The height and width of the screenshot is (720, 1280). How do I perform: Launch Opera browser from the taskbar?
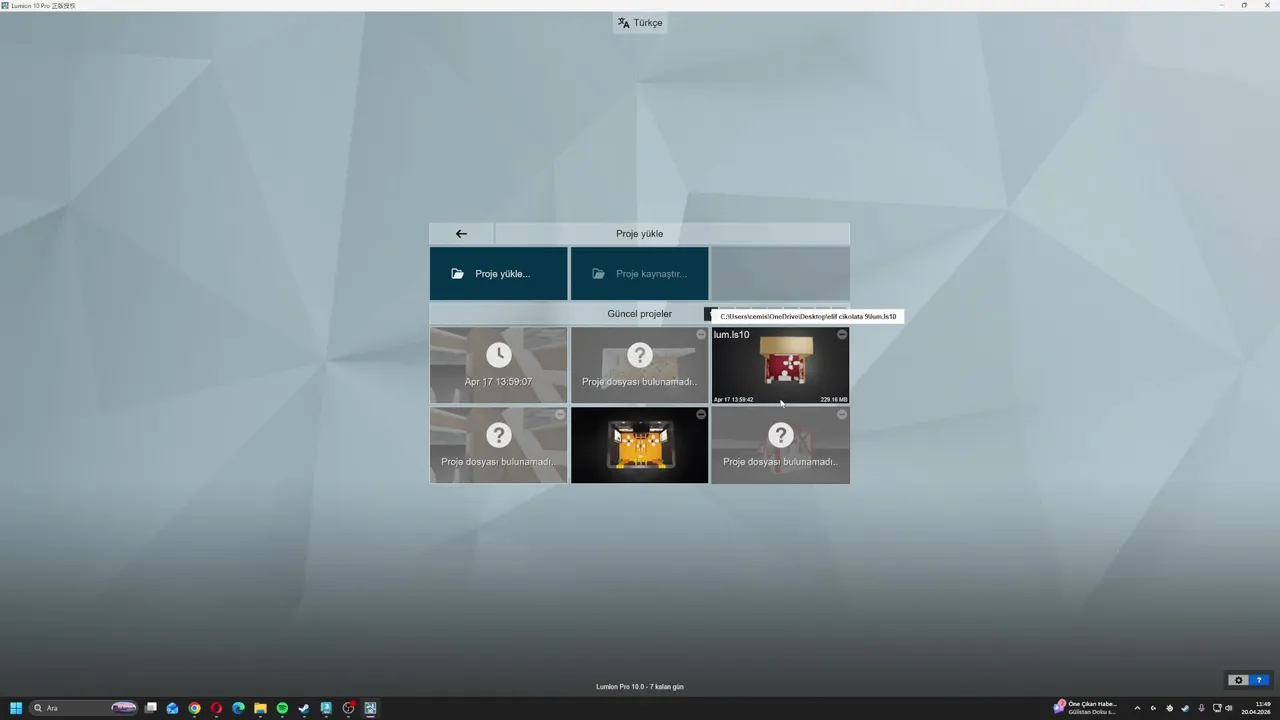216,708
